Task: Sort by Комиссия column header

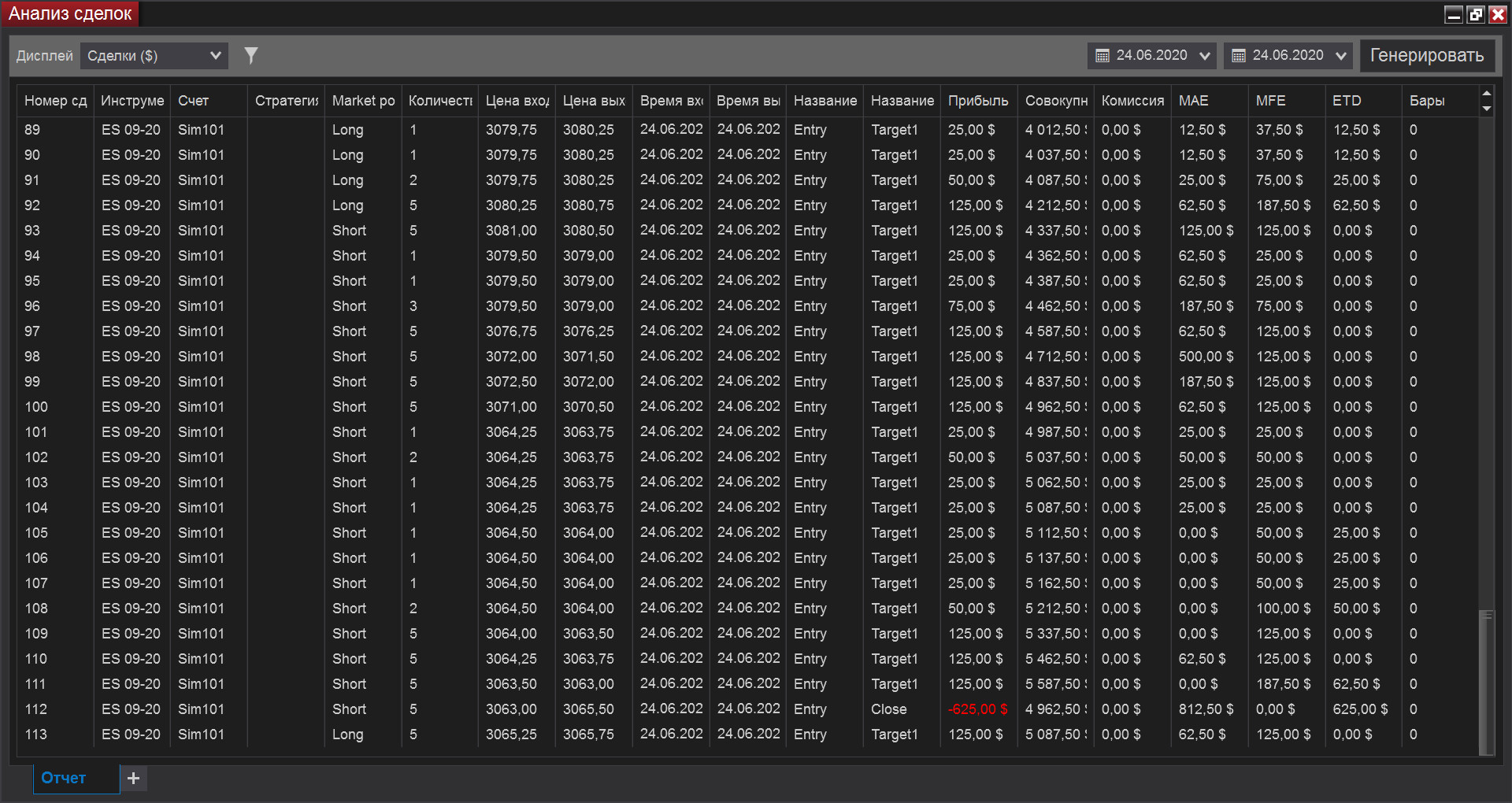Action: (1133, 101)
